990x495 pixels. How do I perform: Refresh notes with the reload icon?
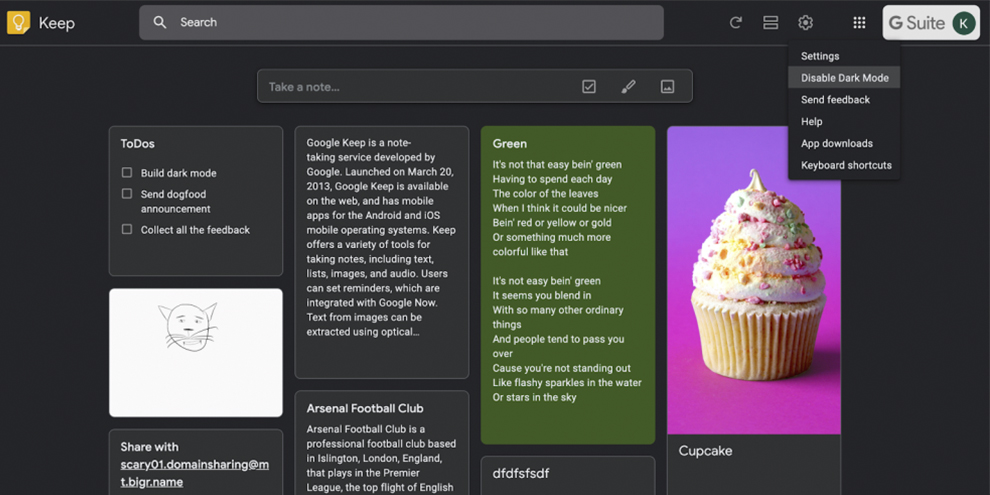point(736,23)
